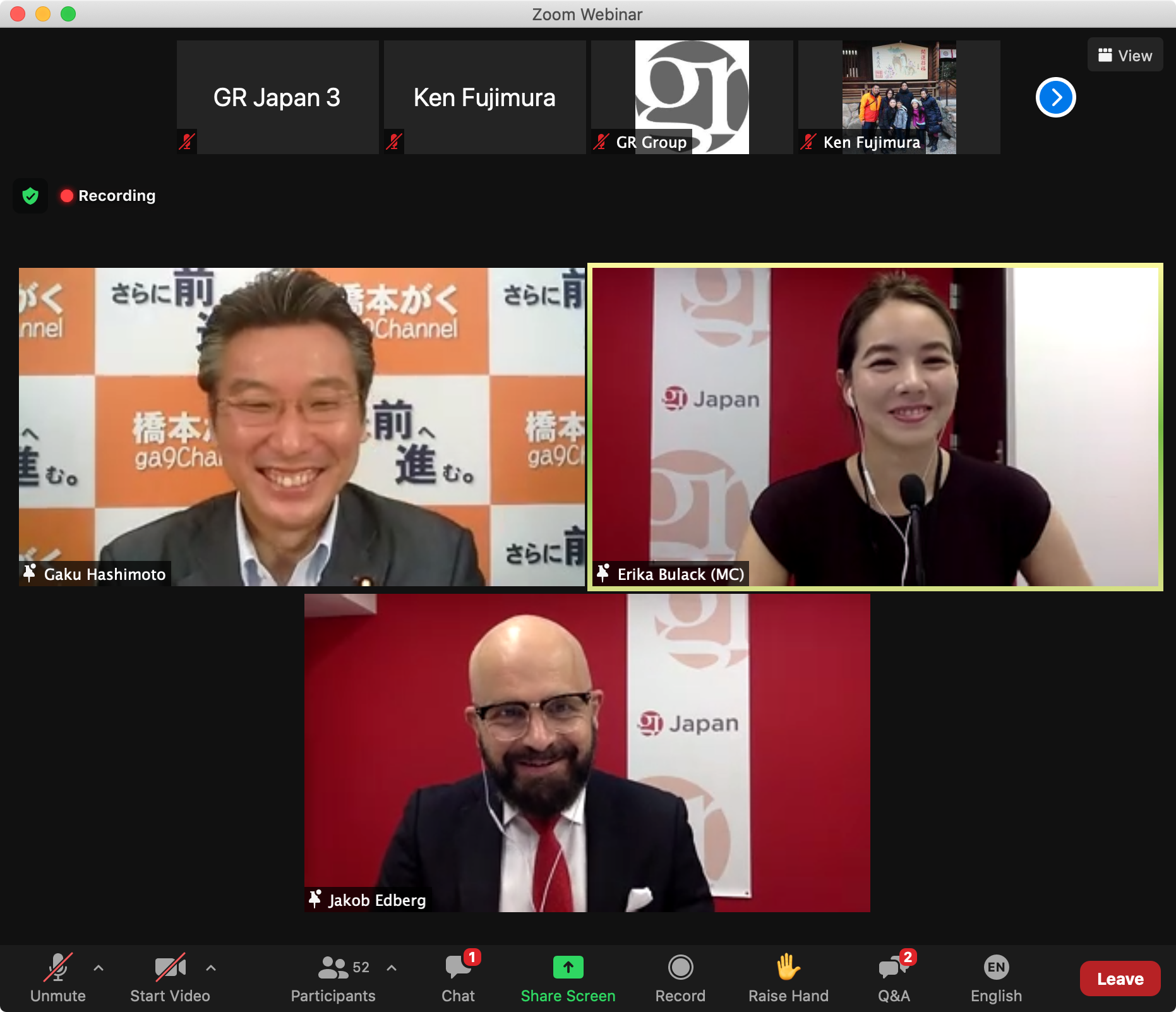Viewport: 1176px width, 1012px height.
Task: Open the Participants panel
Action: pos(333,978)
